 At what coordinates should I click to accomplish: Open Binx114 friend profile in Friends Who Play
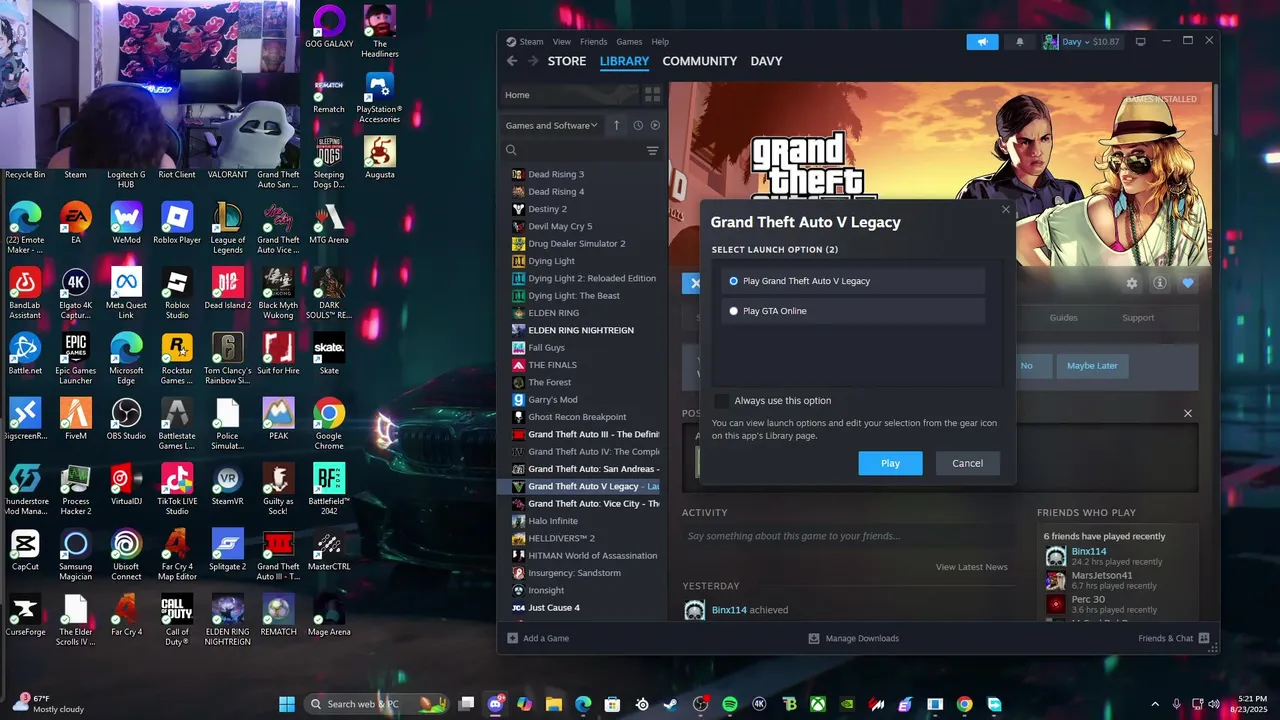point(1088,551)
